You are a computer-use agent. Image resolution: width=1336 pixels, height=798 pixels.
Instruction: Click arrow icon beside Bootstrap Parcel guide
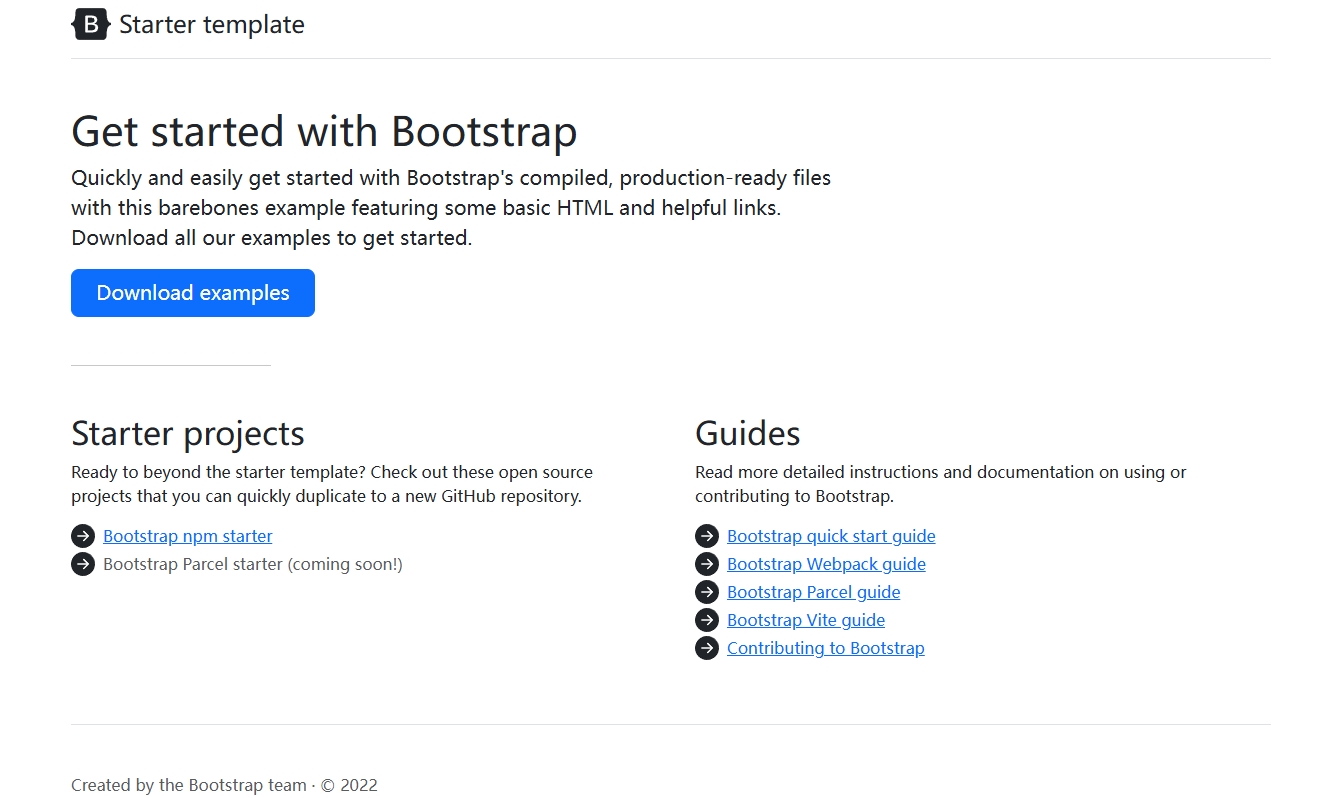point(707,592)
